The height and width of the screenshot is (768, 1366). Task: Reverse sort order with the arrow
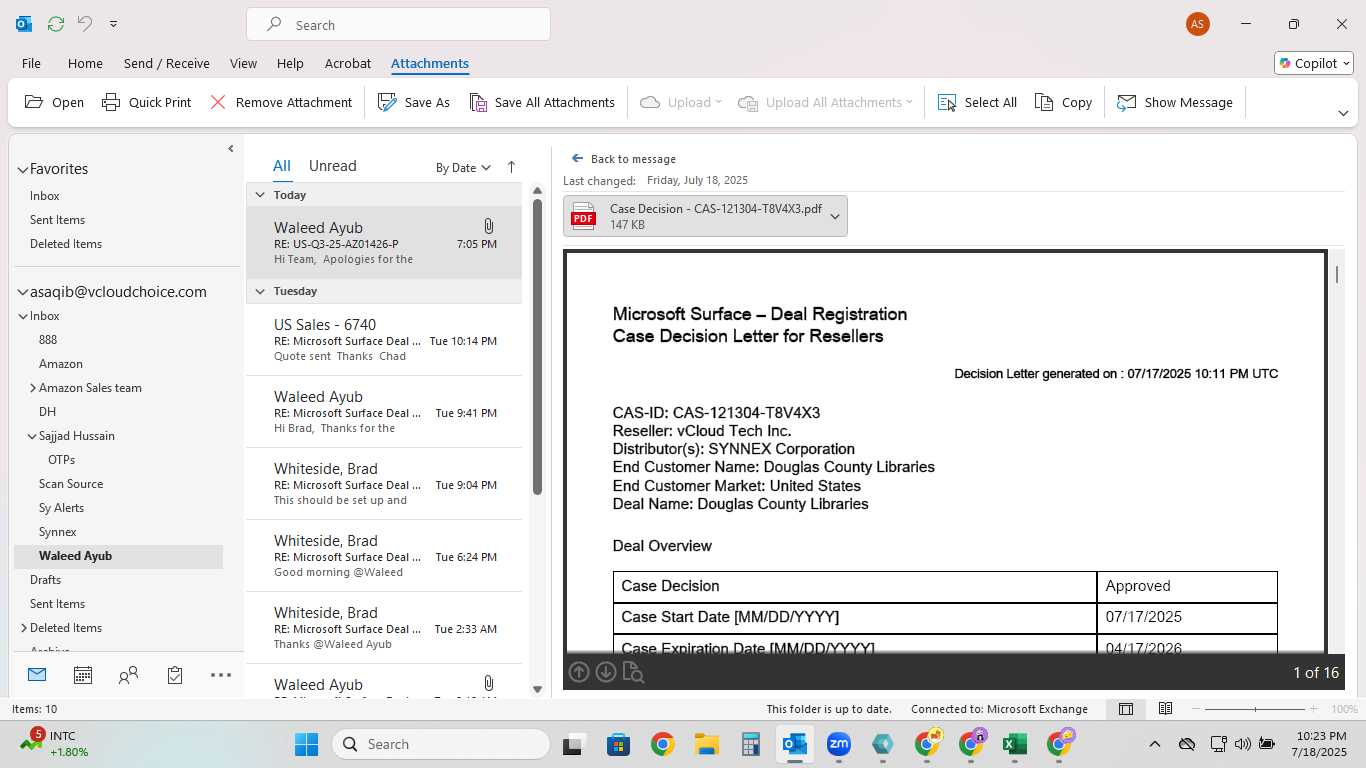[x=511, y=167]
